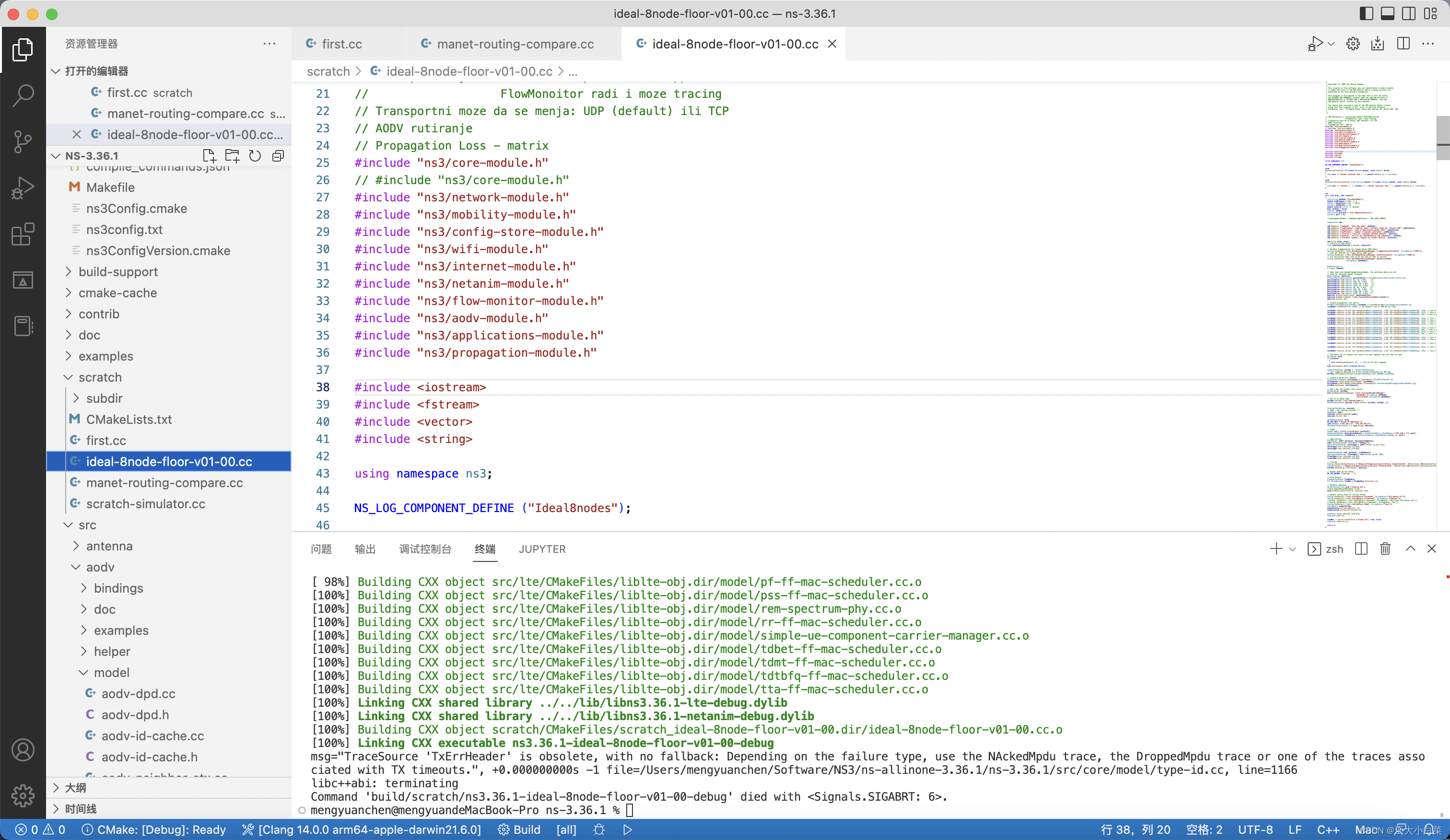
Task: Expand the build-support folder
Action: 118,271
